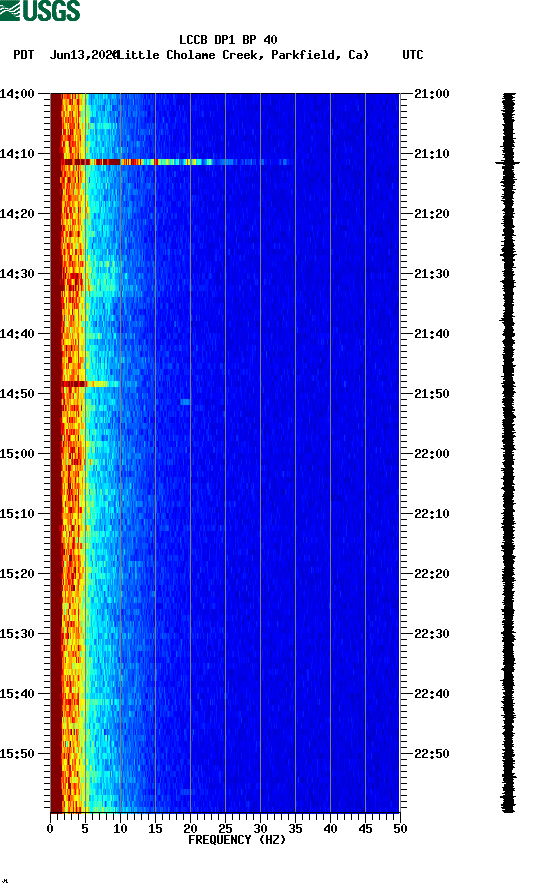Click the 14:40 PDT time label
This screenshot has height=892, width=552.
[17, 334]
